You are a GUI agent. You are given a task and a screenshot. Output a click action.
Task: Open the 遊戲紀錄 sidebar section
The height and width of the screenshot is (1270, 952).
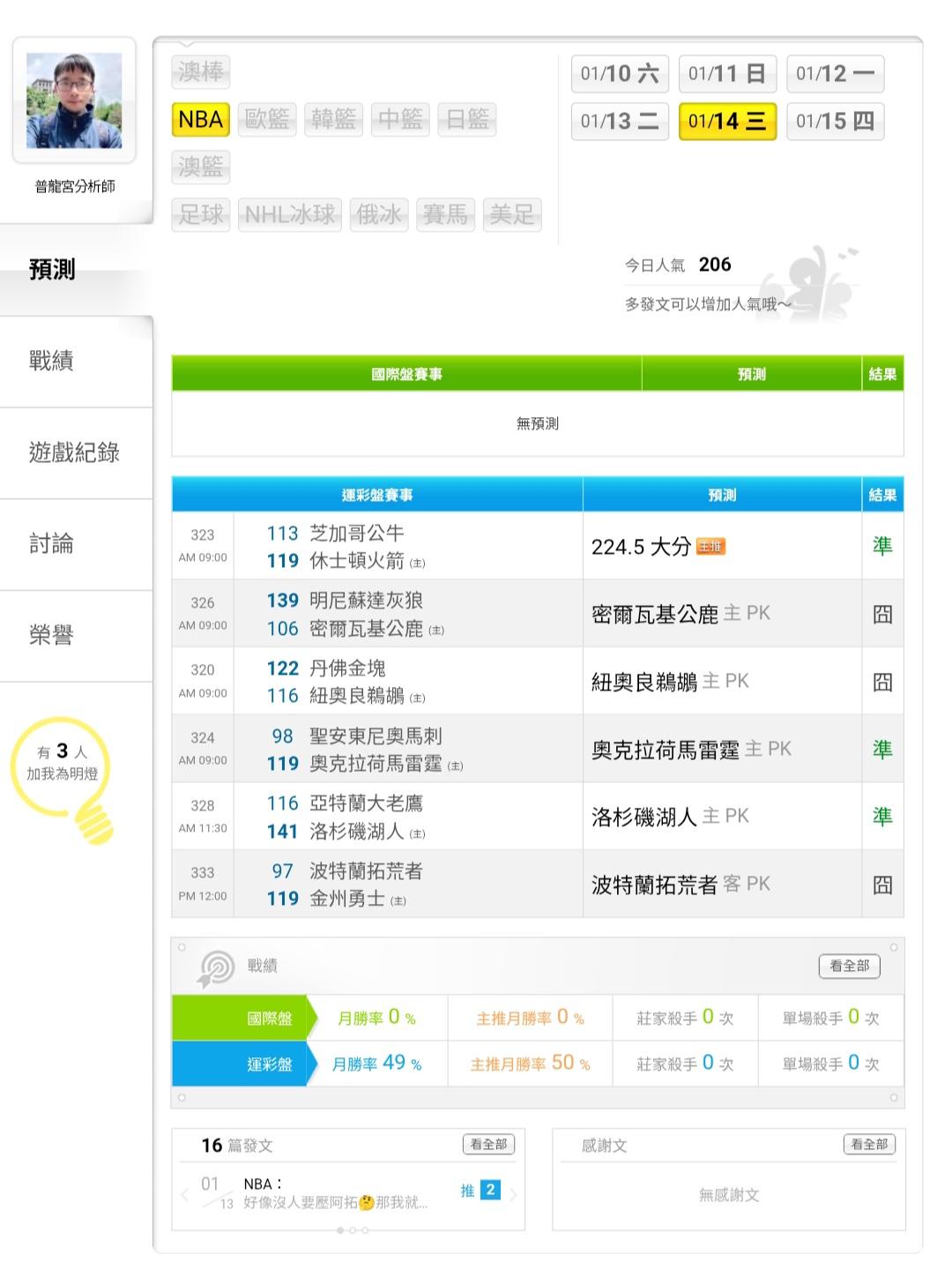pyautogui.click(x=74, y=452)
